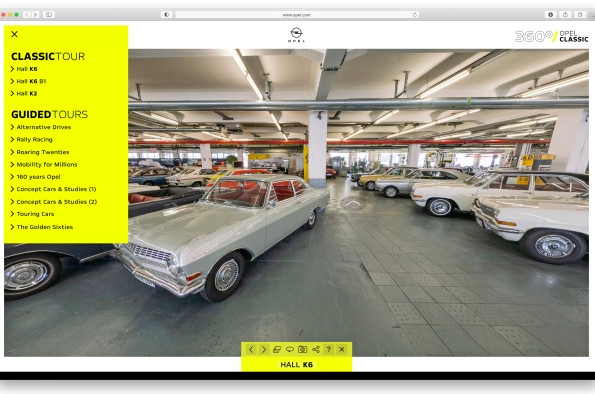Reload the page in Safari
Image resolution: width=595 pixels, height=394 pixels.
tap(415, 15)
